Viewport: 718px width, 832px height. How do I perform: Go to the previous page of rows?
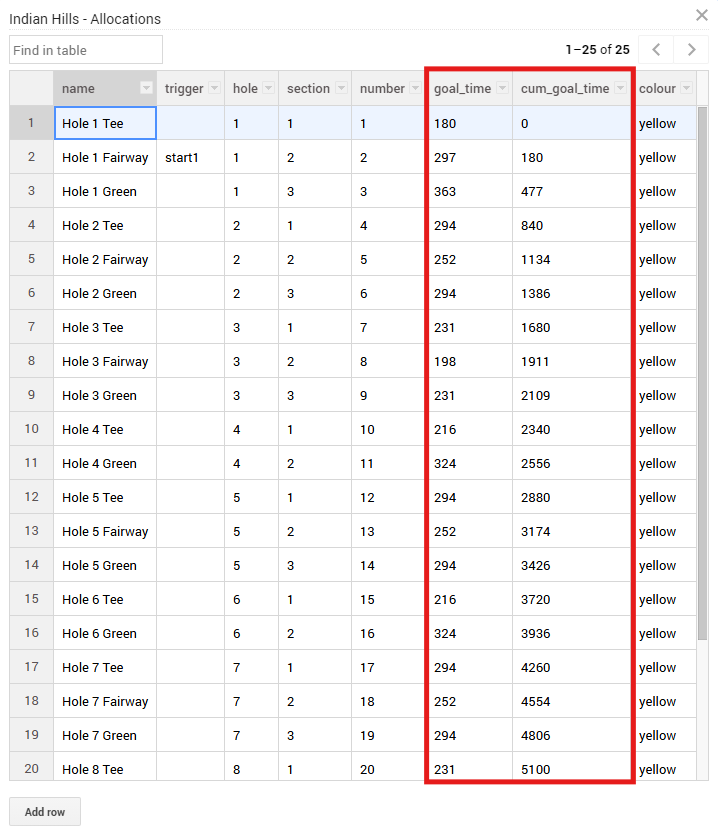click(656, 49)
